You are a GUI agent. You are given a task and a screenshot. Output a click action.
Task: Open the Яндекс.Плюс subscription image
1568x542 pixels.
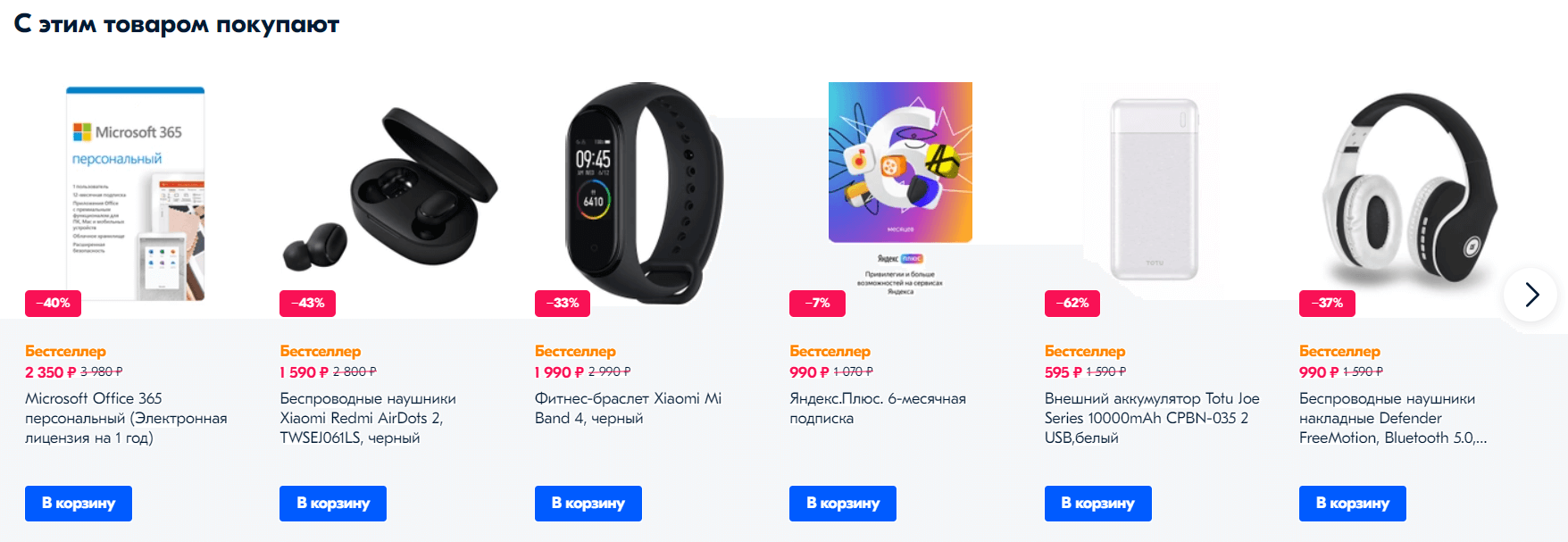click(900, 189)
